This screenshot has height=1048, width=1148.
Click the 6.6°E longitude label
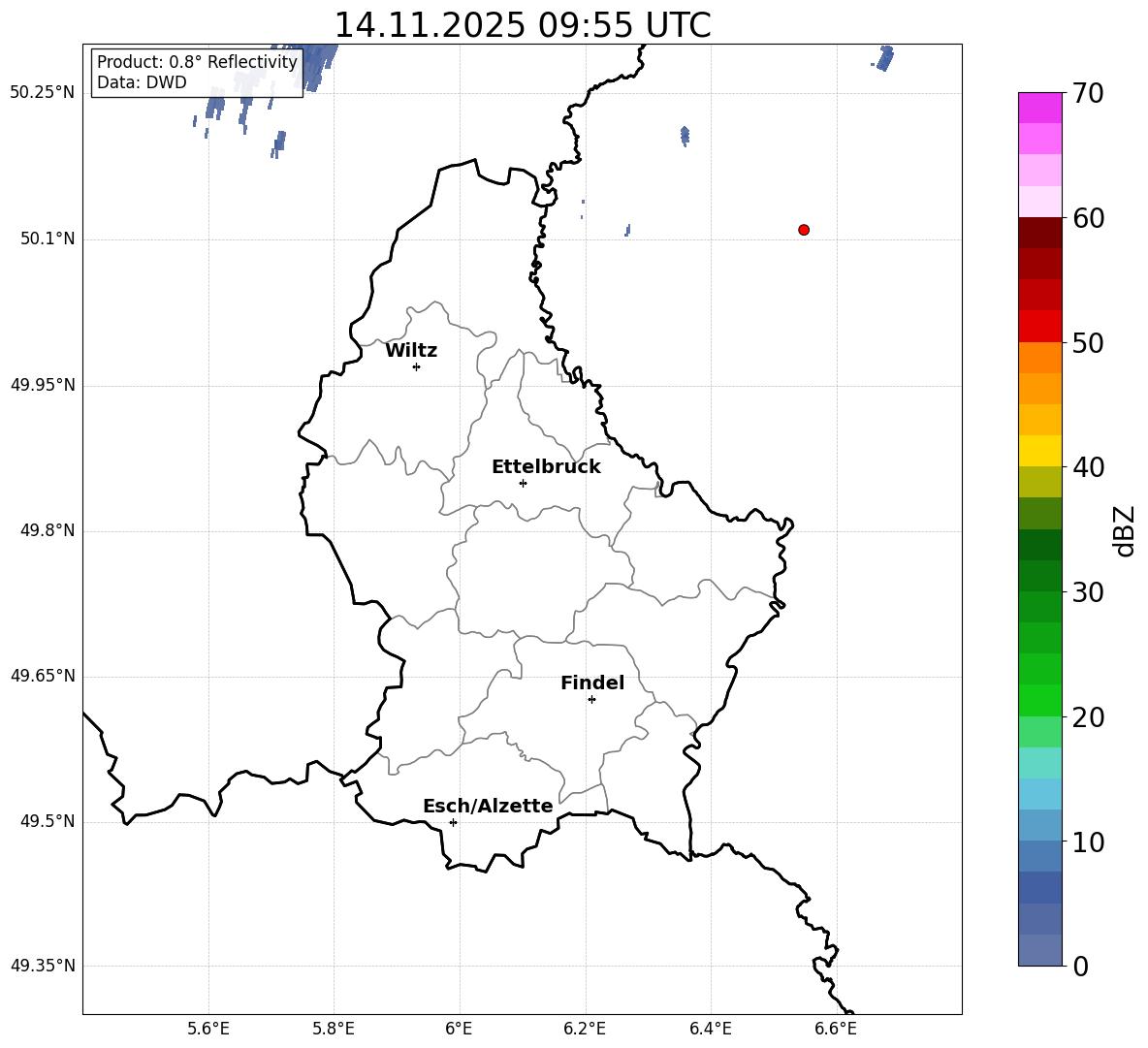point(836,1029)
